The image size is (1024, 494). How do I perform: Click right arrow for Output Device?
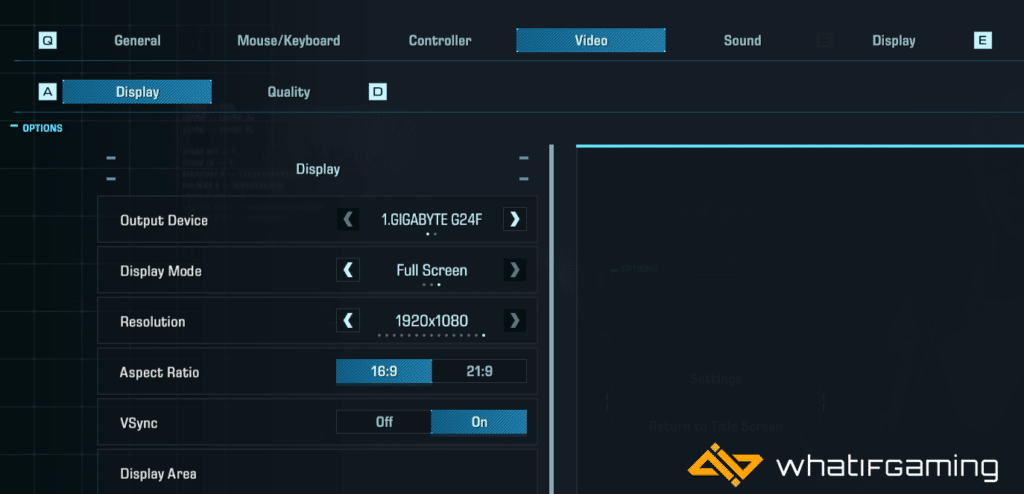point(514,219)
